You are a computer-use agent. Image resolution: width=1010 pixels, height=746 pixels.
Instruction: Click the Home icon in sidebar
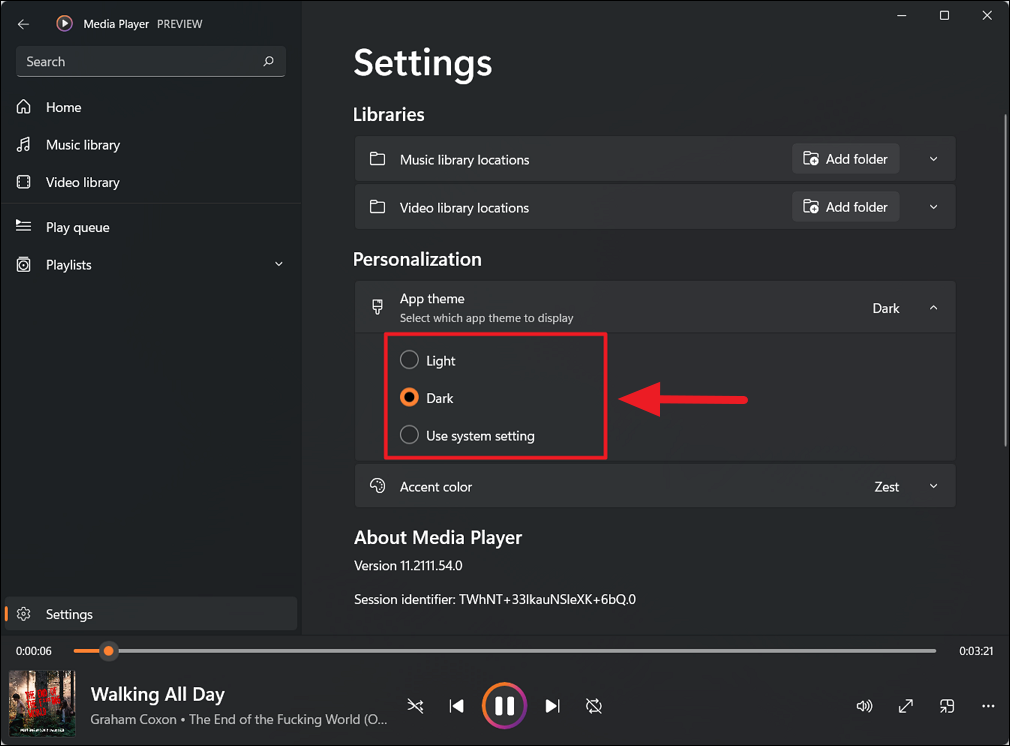(x=24, y=106)
